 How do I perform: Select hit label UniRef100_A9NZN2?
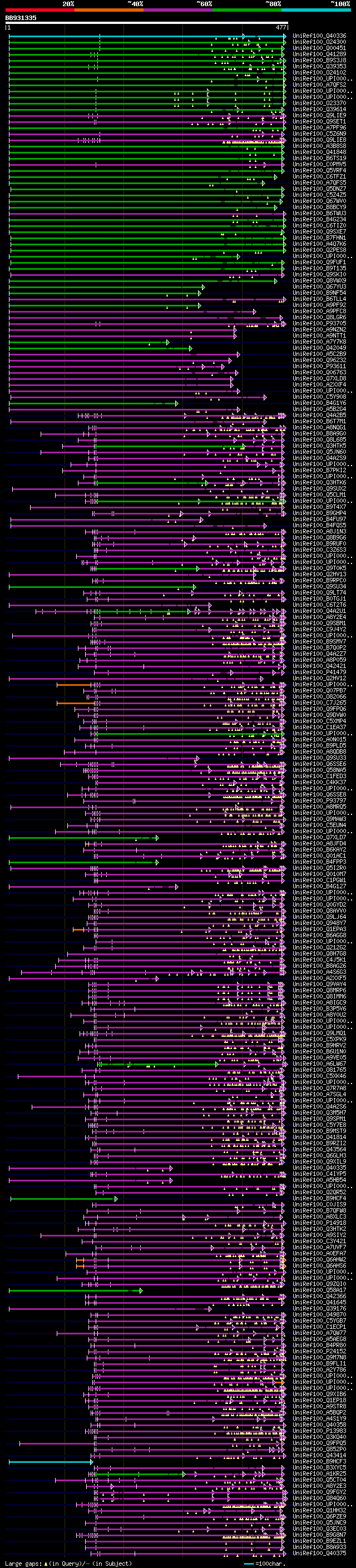[319, 330]
